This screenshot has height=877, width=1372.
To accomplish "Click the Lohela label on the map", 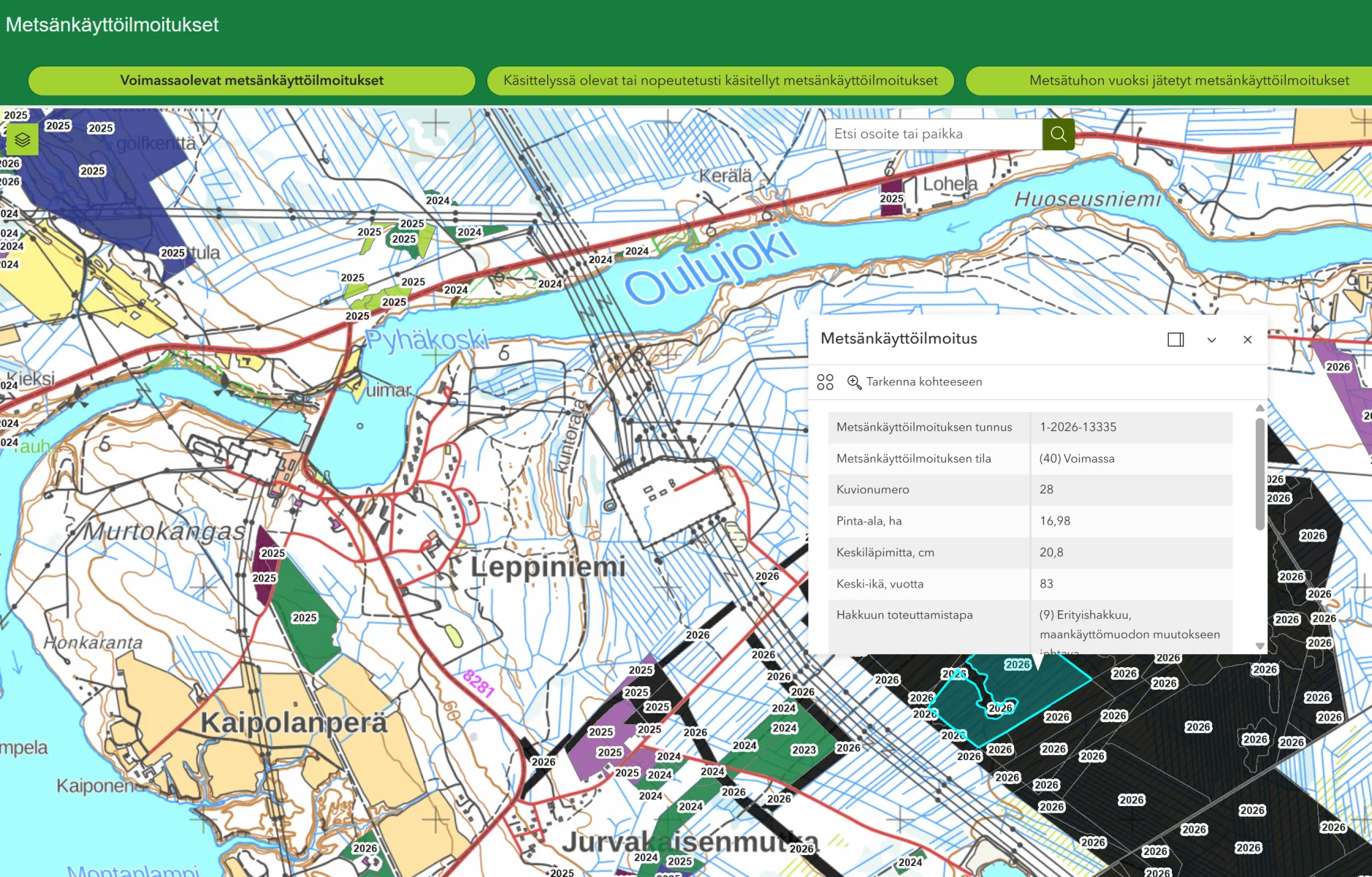I will [950, 183].
